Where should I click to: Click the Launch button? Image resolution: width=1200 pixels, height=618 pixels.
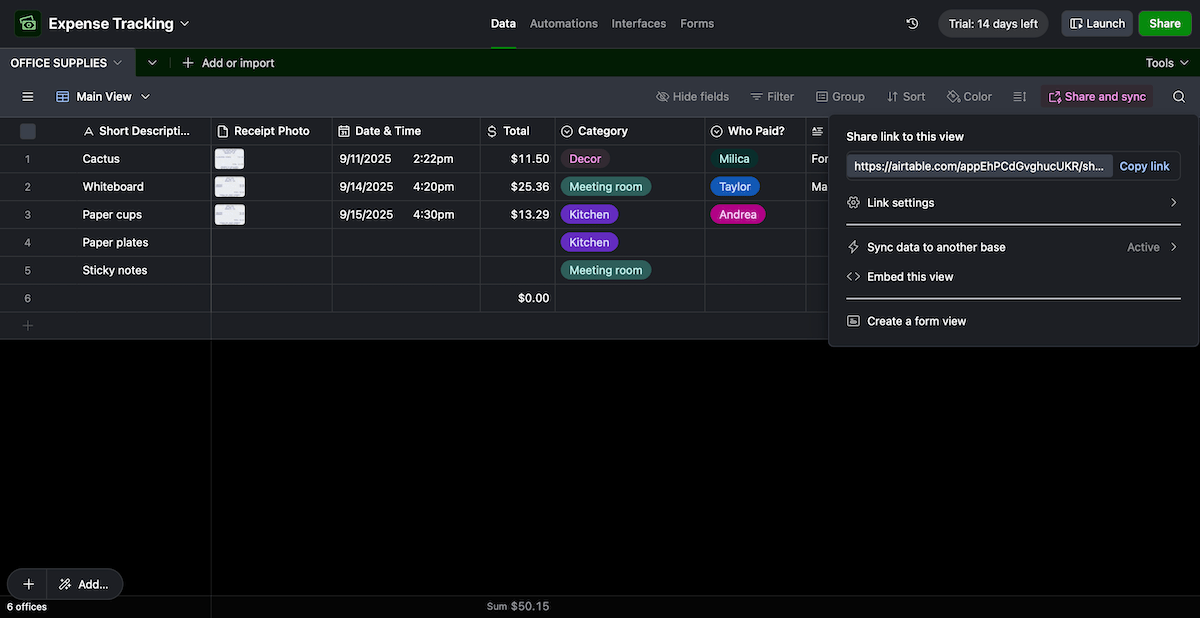(1096, 22)
